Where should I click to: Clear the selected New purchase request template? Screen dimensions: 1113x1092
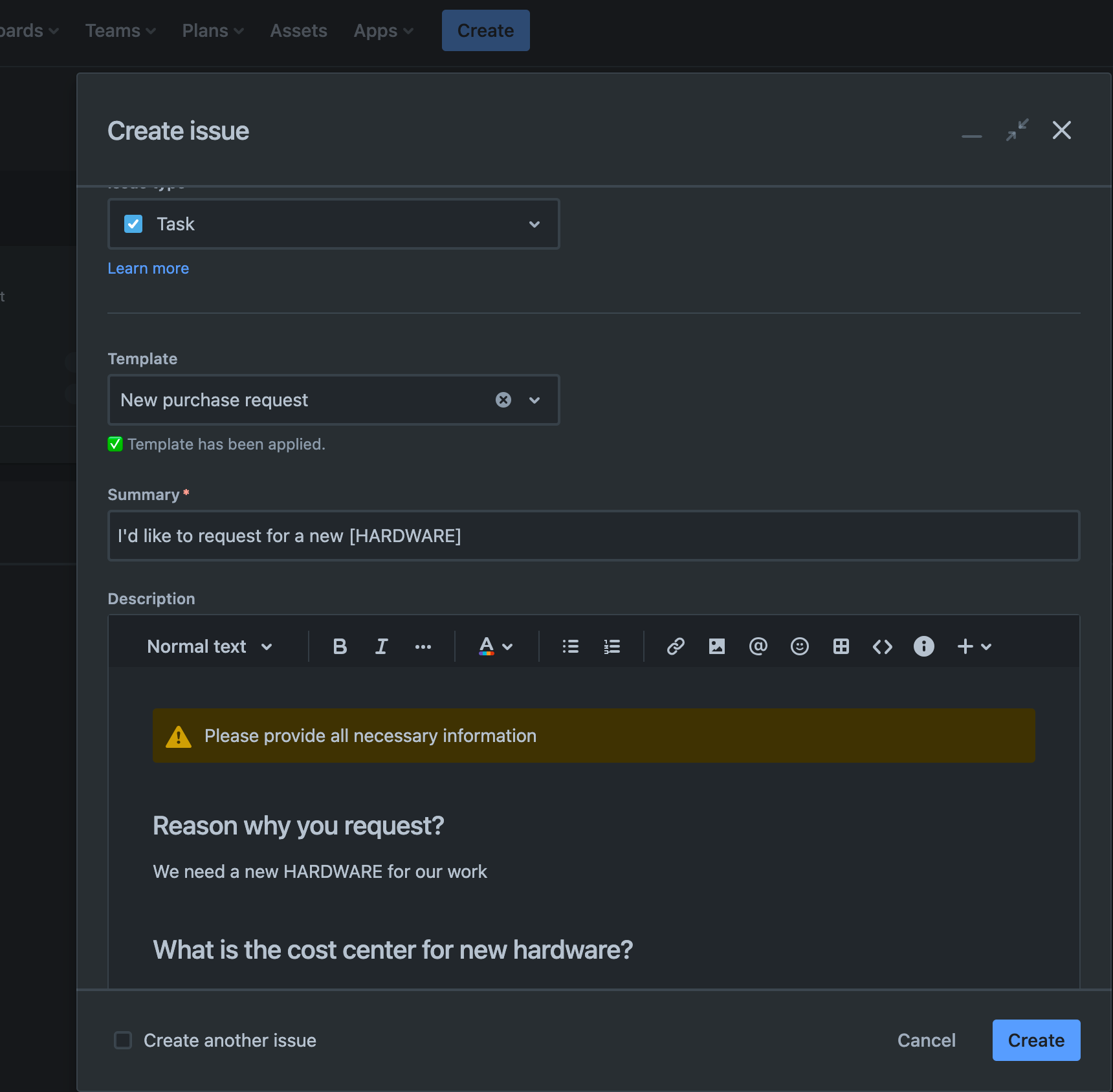(x=503, y=400)
